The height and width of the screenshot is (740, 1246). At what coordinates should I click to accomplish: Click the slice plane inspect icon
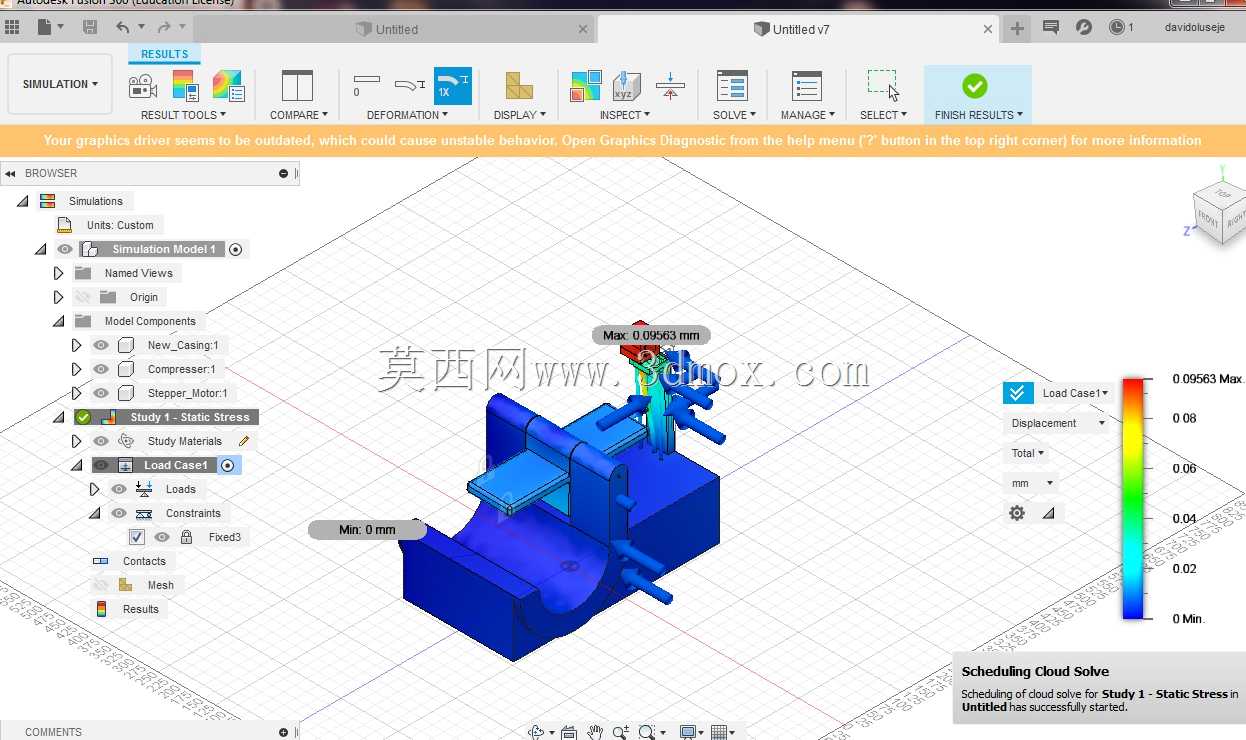(x=670, y=86)
